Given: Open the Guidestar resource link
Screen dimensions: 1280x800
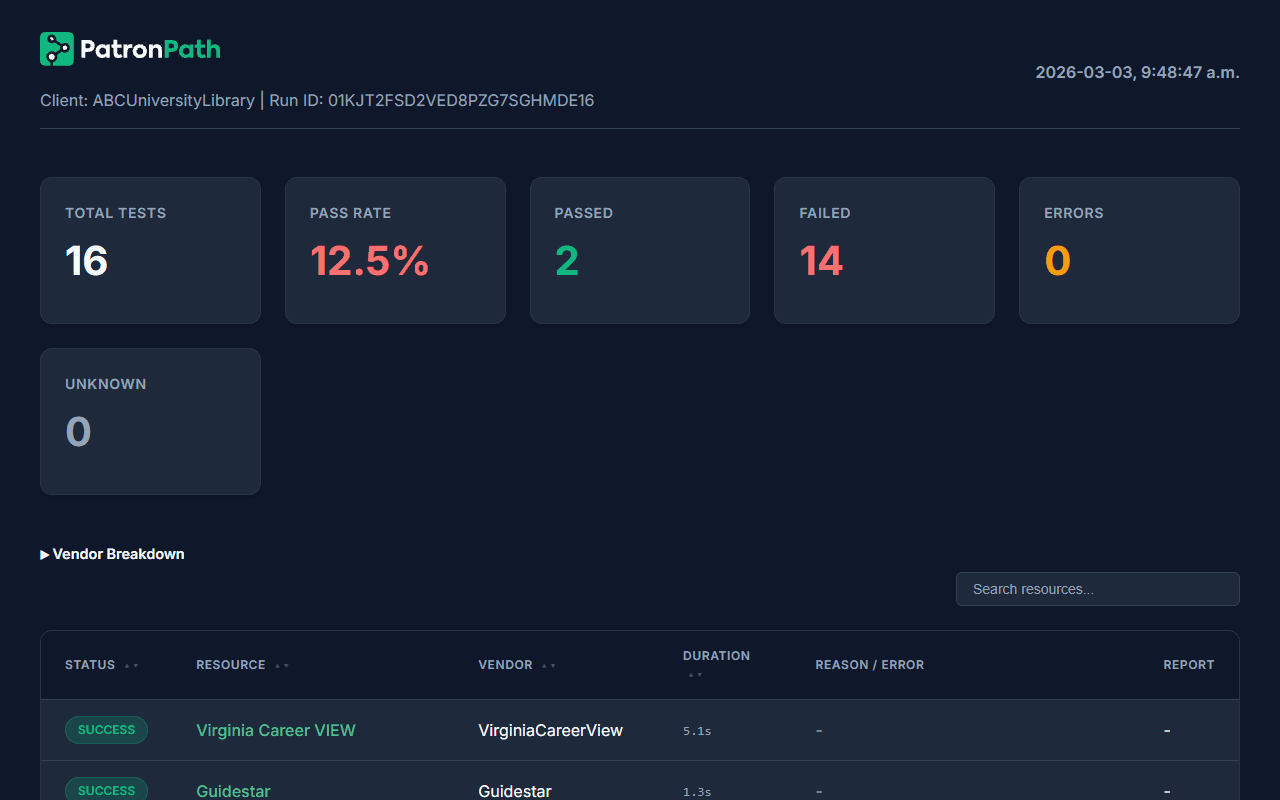Looking at the screenshot, I should pyautogui.click(x=233, y=790).
